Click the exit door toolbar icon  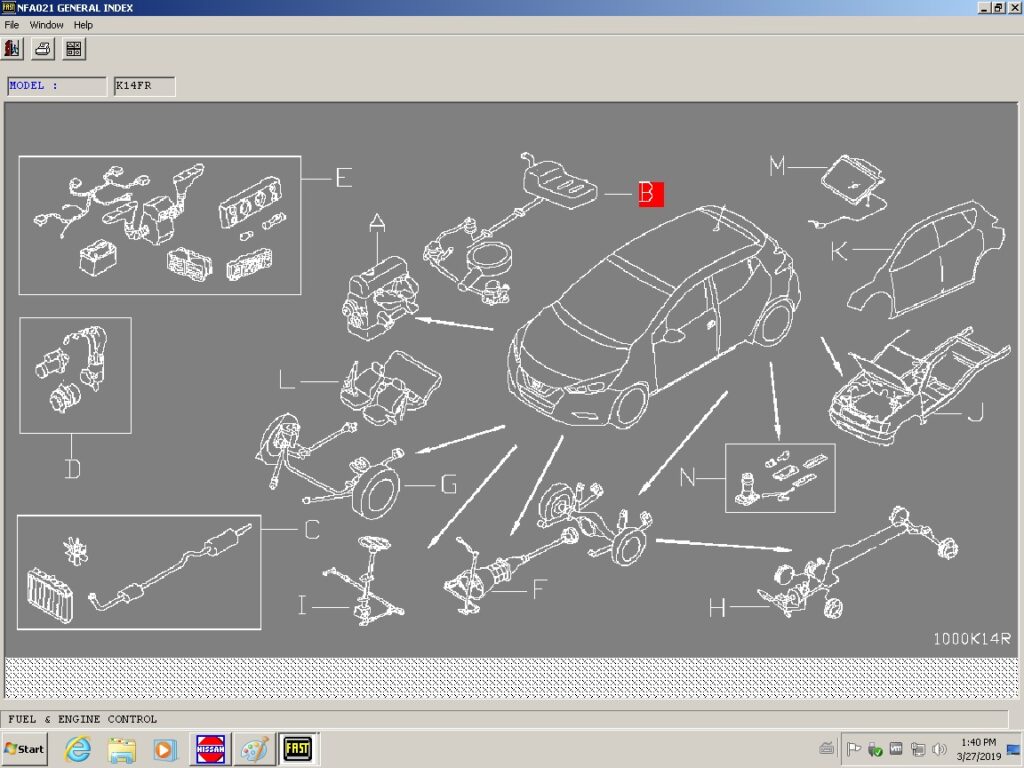[12, 47]
